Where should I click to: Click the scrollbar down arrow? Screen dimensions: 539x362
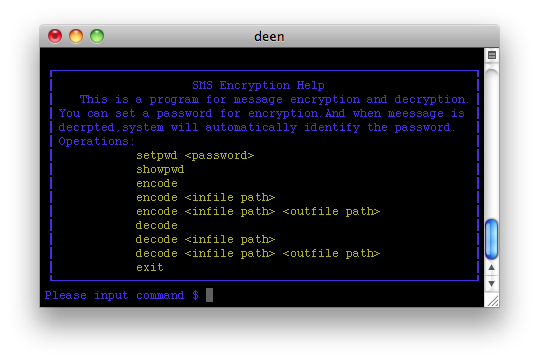pyautogui.click(x=492, y=284)
